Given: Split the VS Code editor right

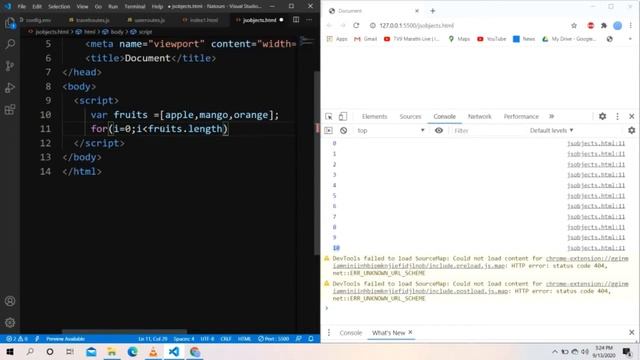Looking at the screenshot, I should 296,20.
